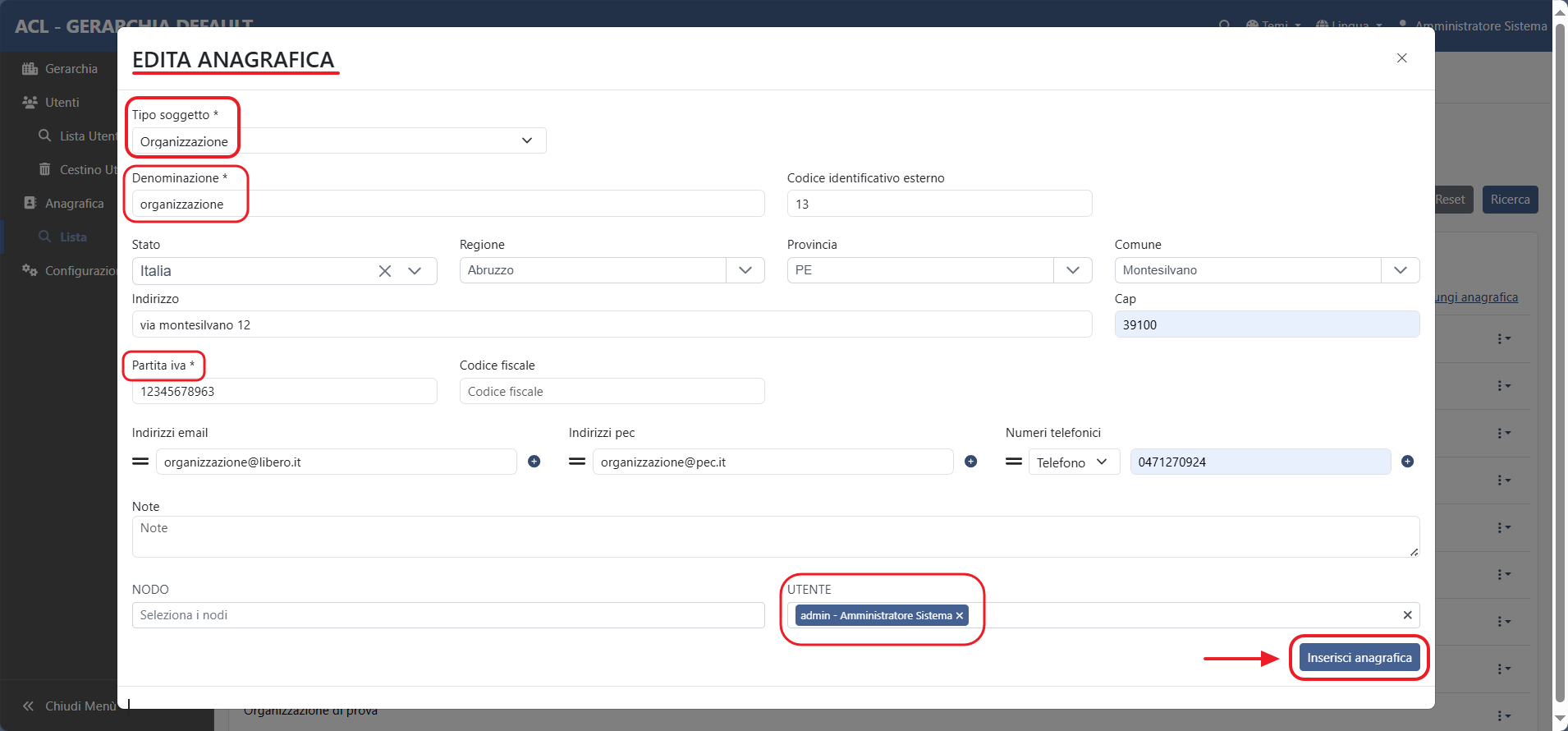Screen dimensions: 1568x731
Task: Add another email address with plus icon
Action: [534, 462]
